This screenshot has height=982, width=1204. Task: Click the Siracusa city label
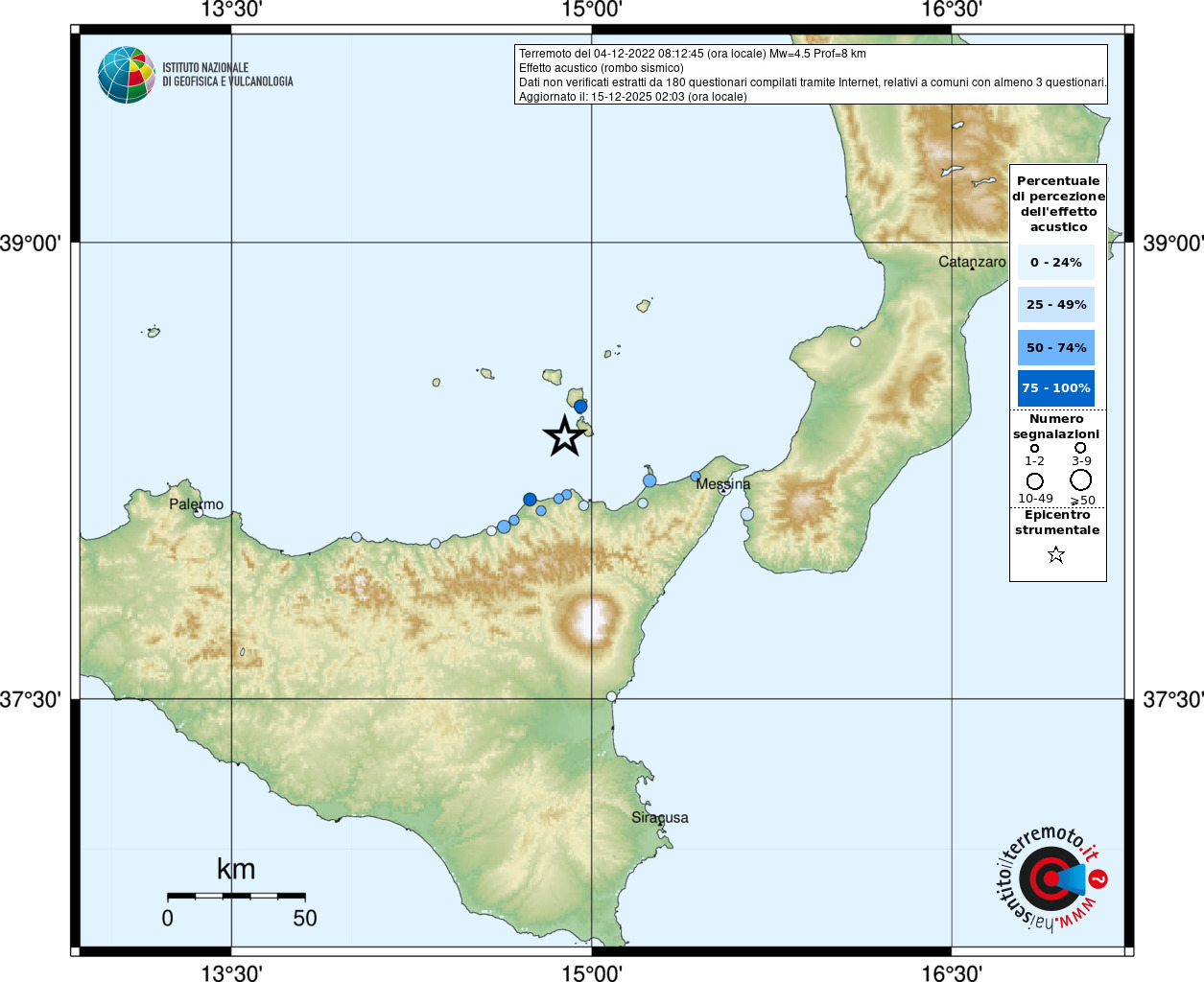click(660, 818)
